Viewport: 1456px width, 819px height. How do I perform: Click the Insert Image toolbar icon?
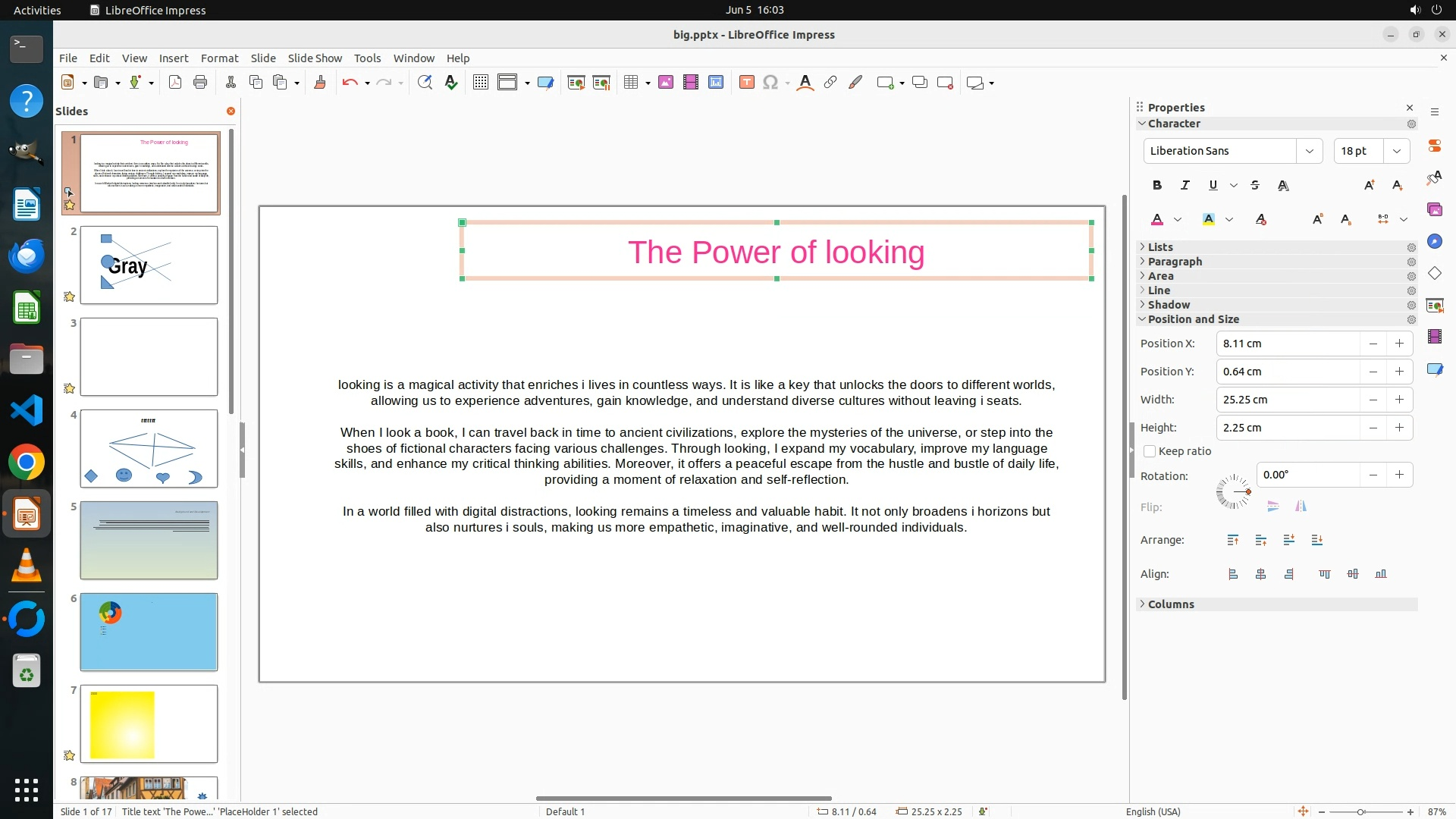pos(666,83)
